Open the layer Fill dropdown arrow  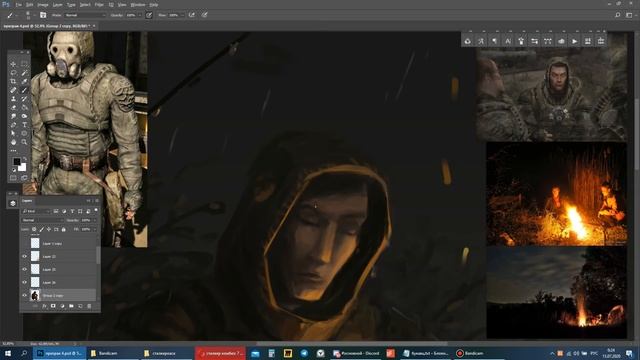94,229
